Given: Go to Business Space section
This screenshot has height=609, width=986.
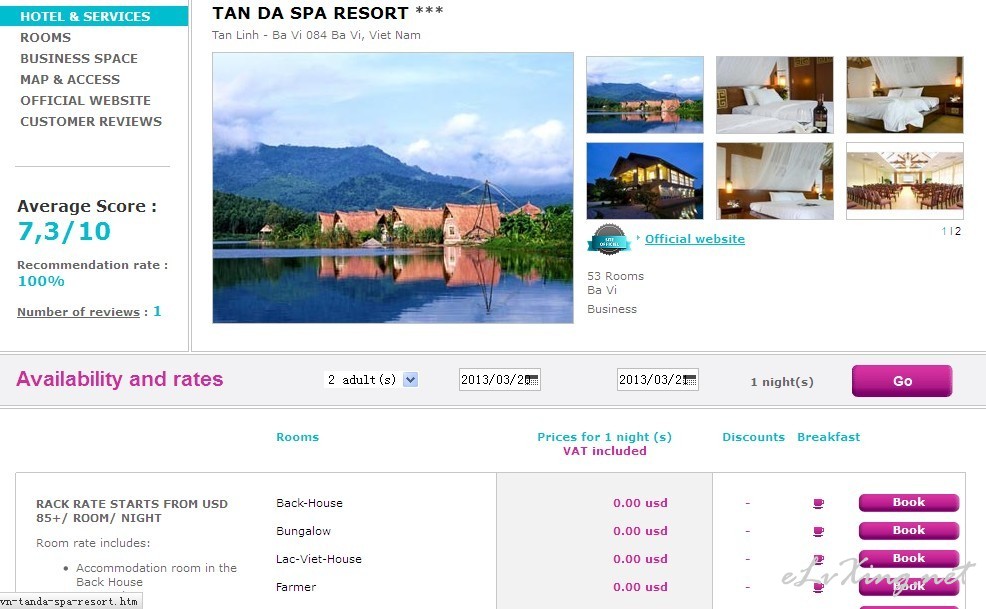Looking at the screenshot, I should click(x=79, y=59).
